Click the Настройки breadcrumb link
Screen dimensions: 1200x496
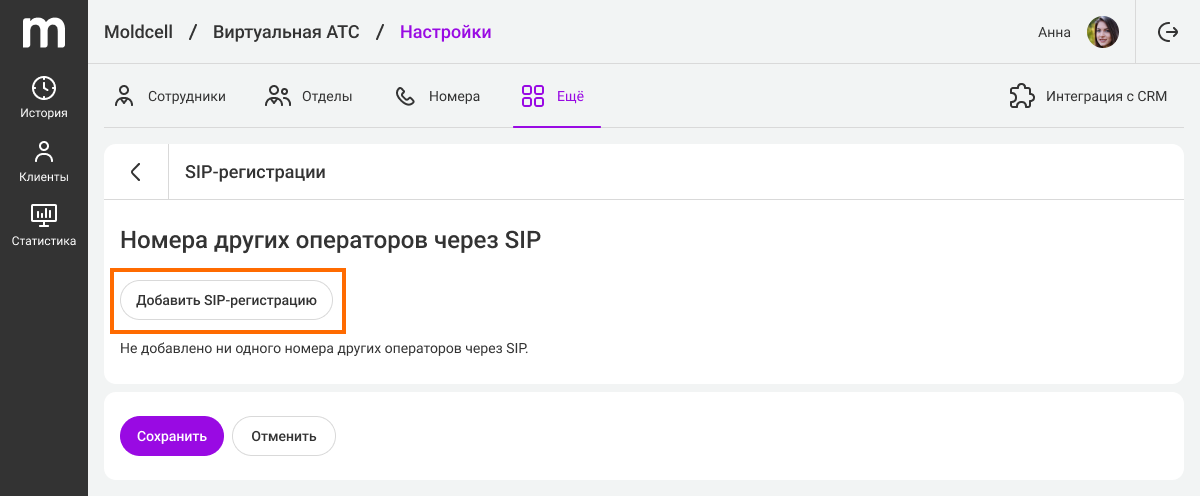click(x=445, y=32)
